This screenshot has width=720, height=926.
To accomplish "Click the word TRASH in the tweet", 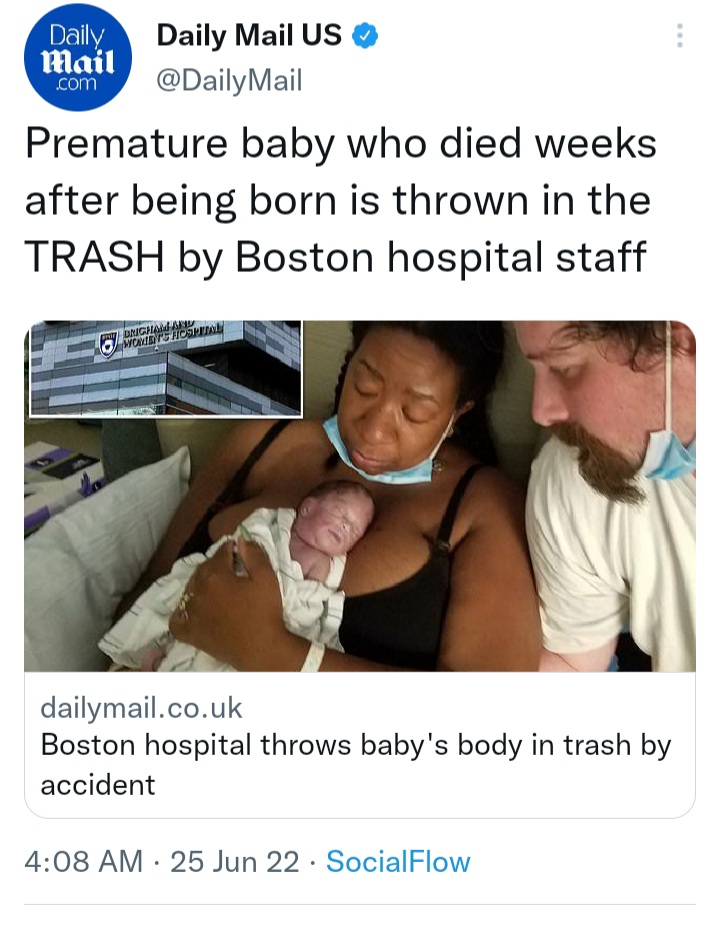I will coord(95,257).
